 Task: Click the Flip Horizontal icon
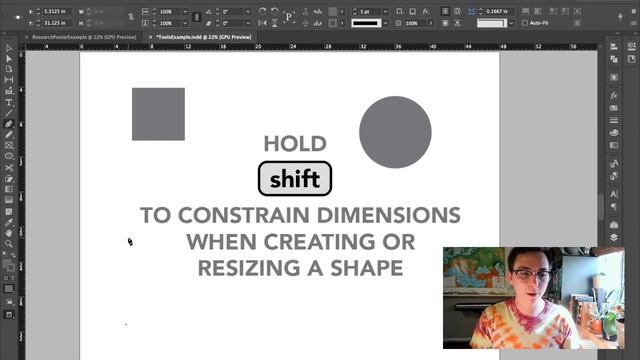262,23
